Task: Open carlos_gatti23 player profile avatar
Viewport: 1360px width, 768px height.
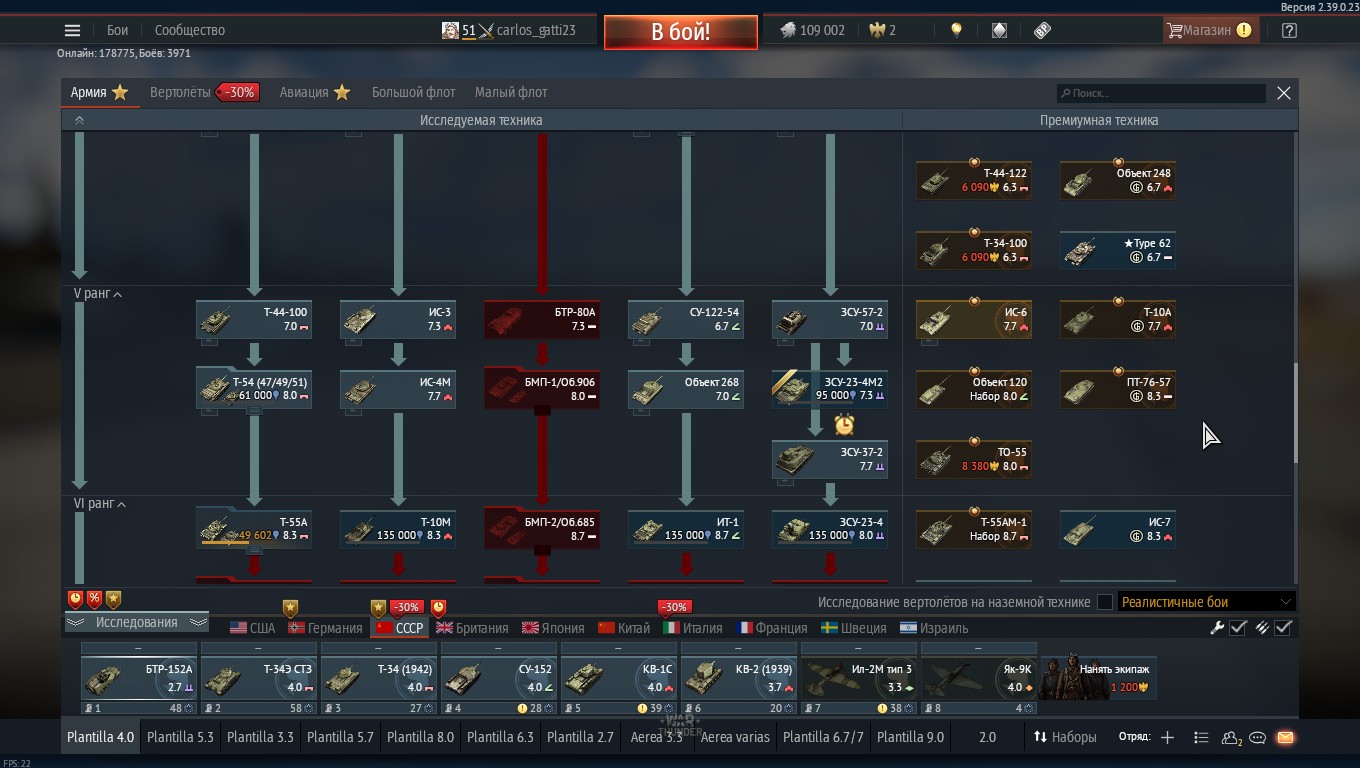Action: pos(450,30)
